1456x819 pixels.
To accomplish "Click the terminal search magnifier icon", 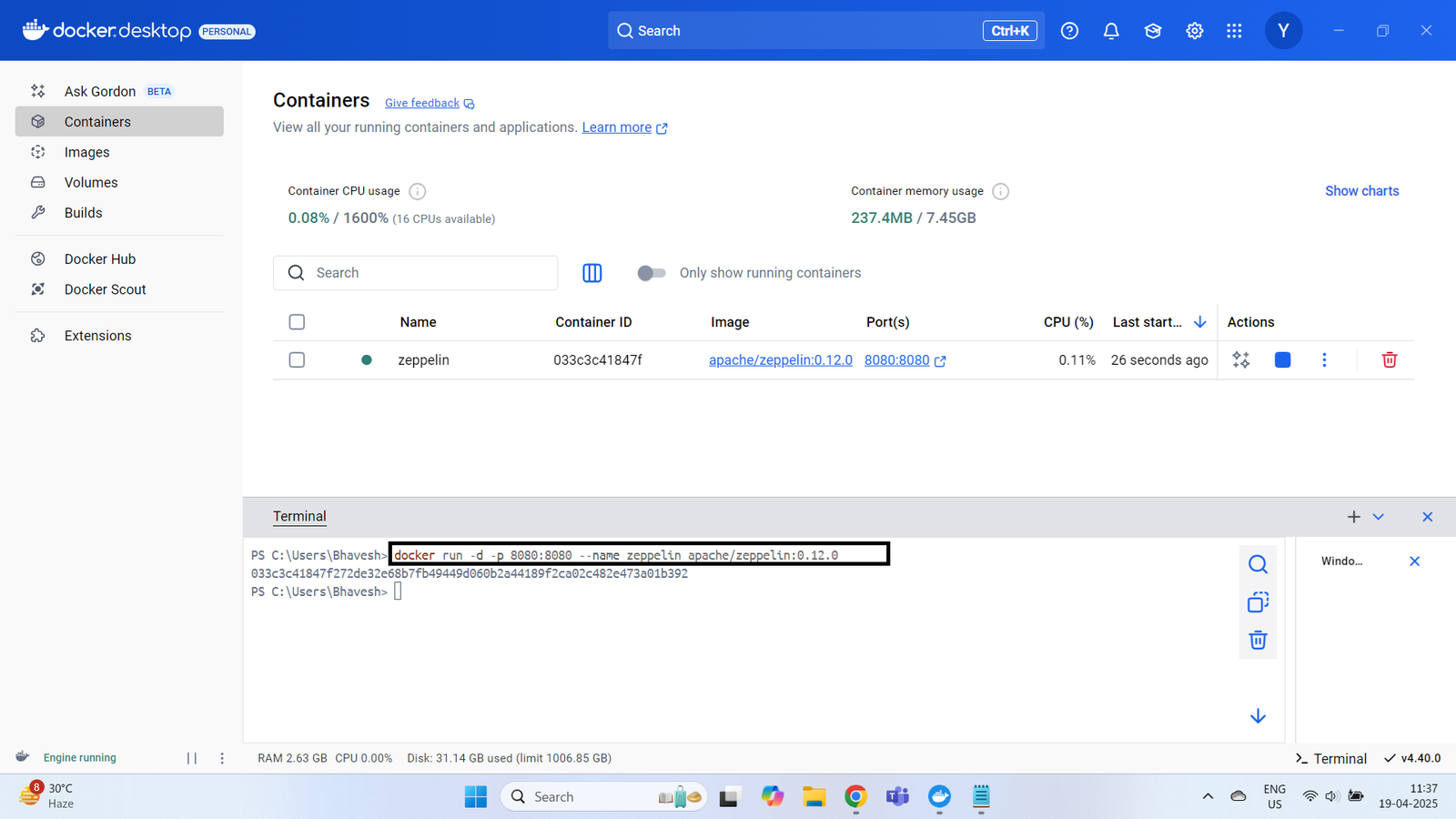I will [x=1259, y=565].
